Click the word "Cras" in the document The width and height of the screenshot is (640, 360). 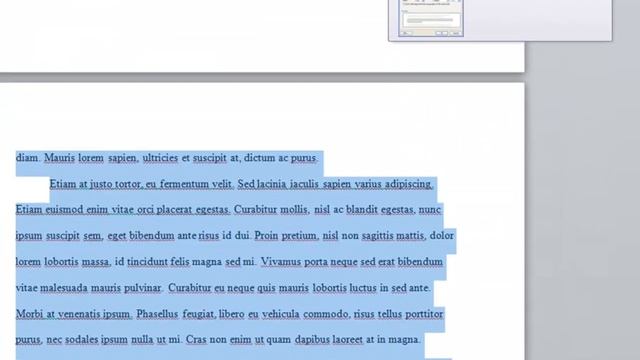pos(196,340)
